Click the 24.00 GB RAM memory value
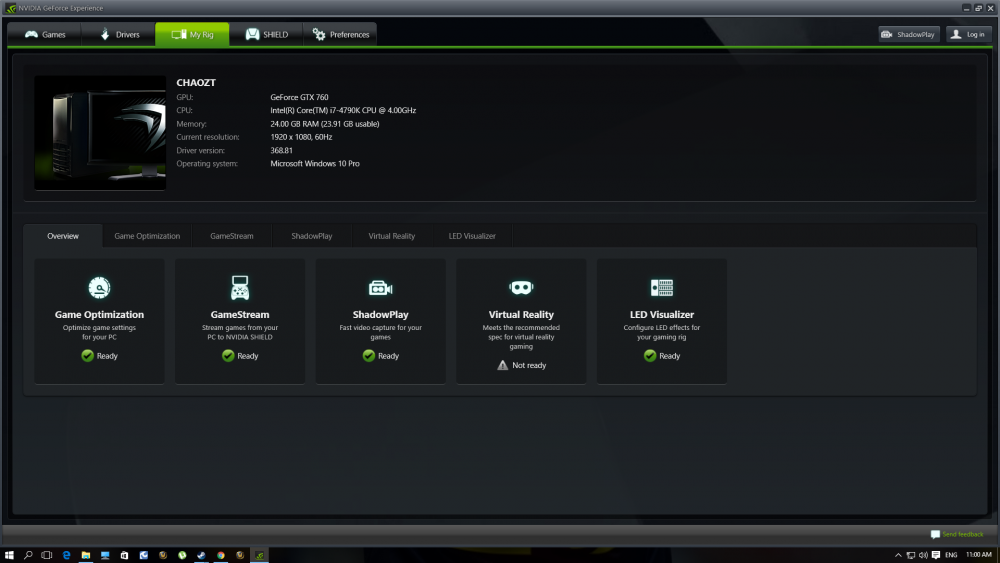This screenshot has width=1000, height=563. coord(325,124)
